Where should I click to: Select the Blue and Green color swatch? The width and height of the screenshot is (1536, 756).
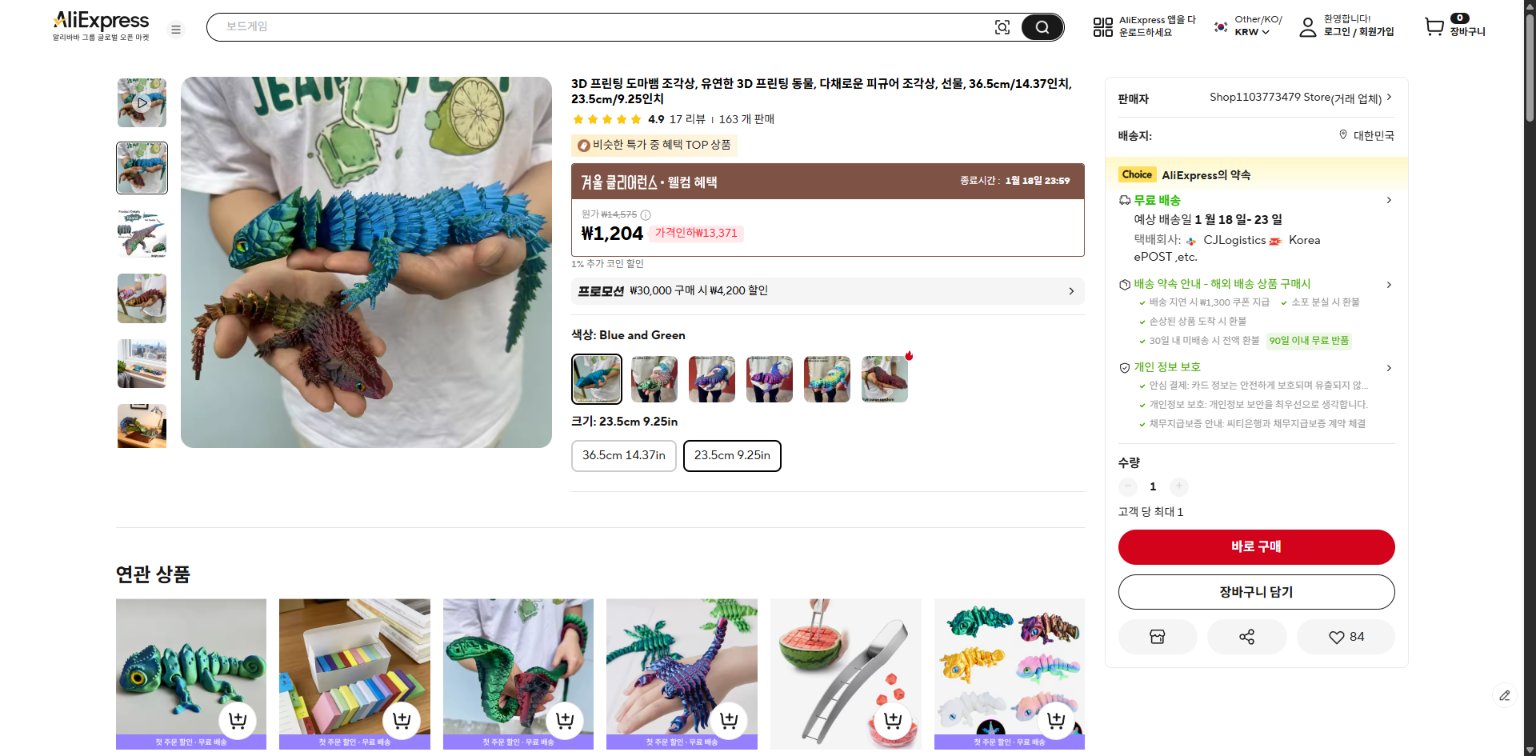pos(596,379)
